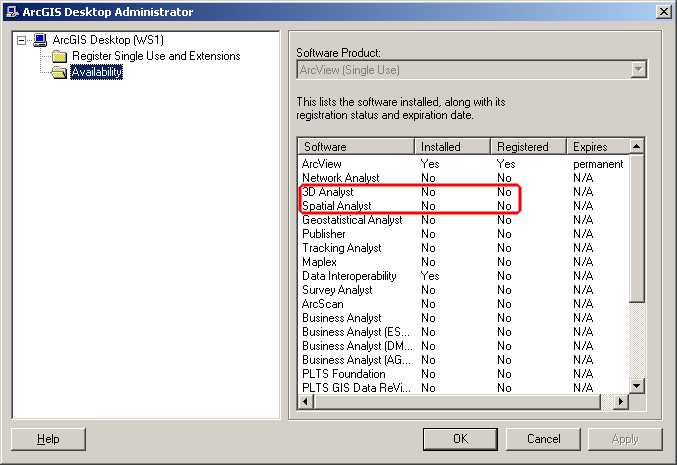Select the Geostatistical Analyst row
The width and height of the screenshot is (677, 465).
point(464,220)
